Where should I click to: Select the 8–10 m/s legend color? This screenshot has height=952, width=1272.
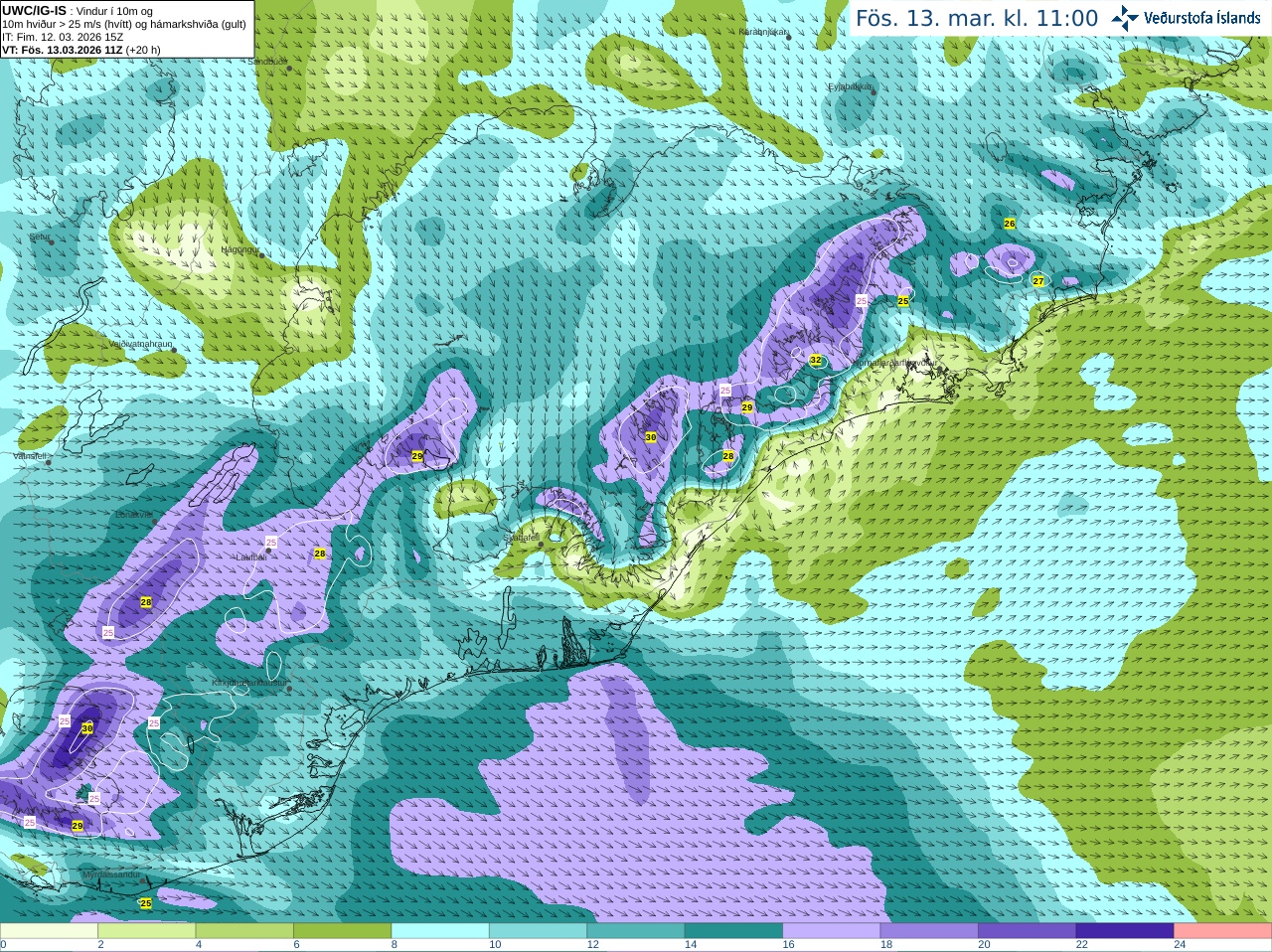pyautogui.click(x=440, y=931)
